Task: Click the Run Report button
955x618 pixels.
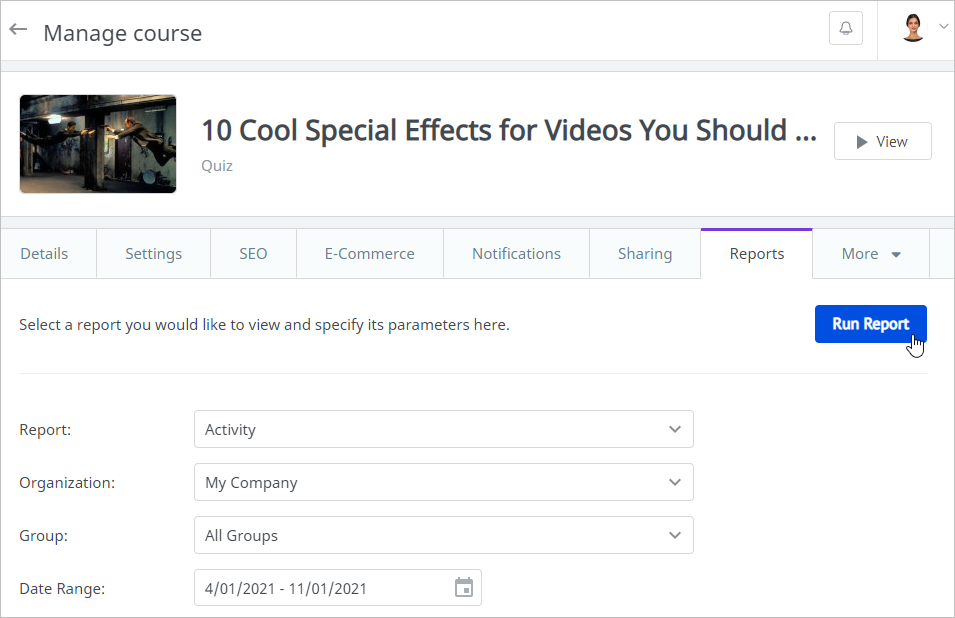Action: point(870,324)
